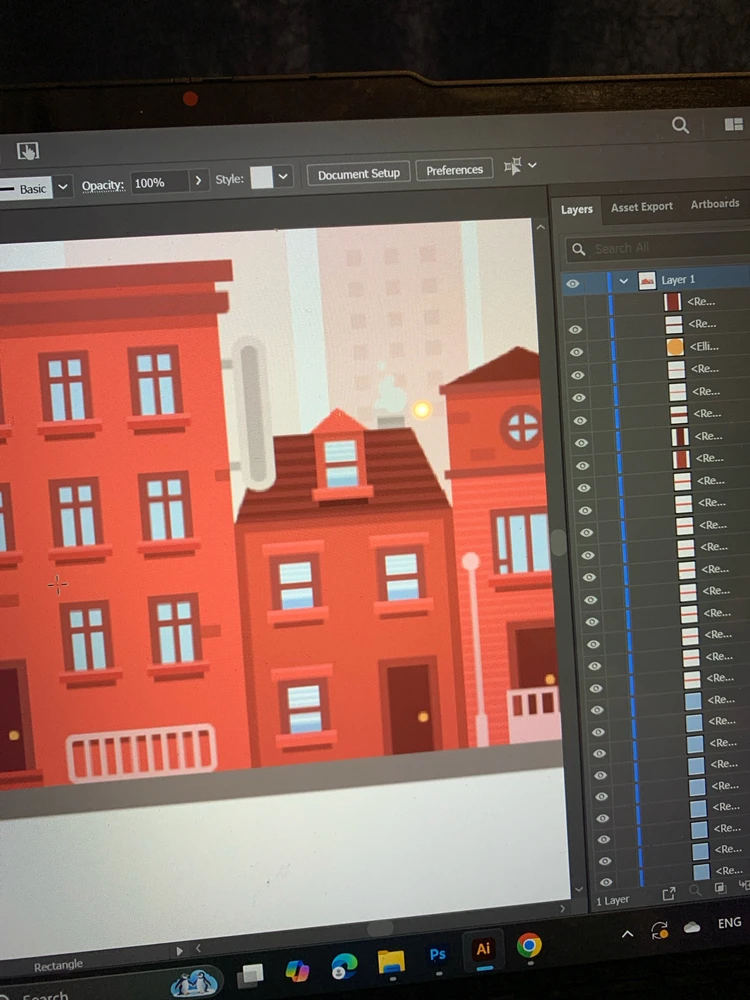The image size is (750, 1000).
Task: Click the Make Clipping Mask icon in Layers footer
Action: click(x=720, y=888)
